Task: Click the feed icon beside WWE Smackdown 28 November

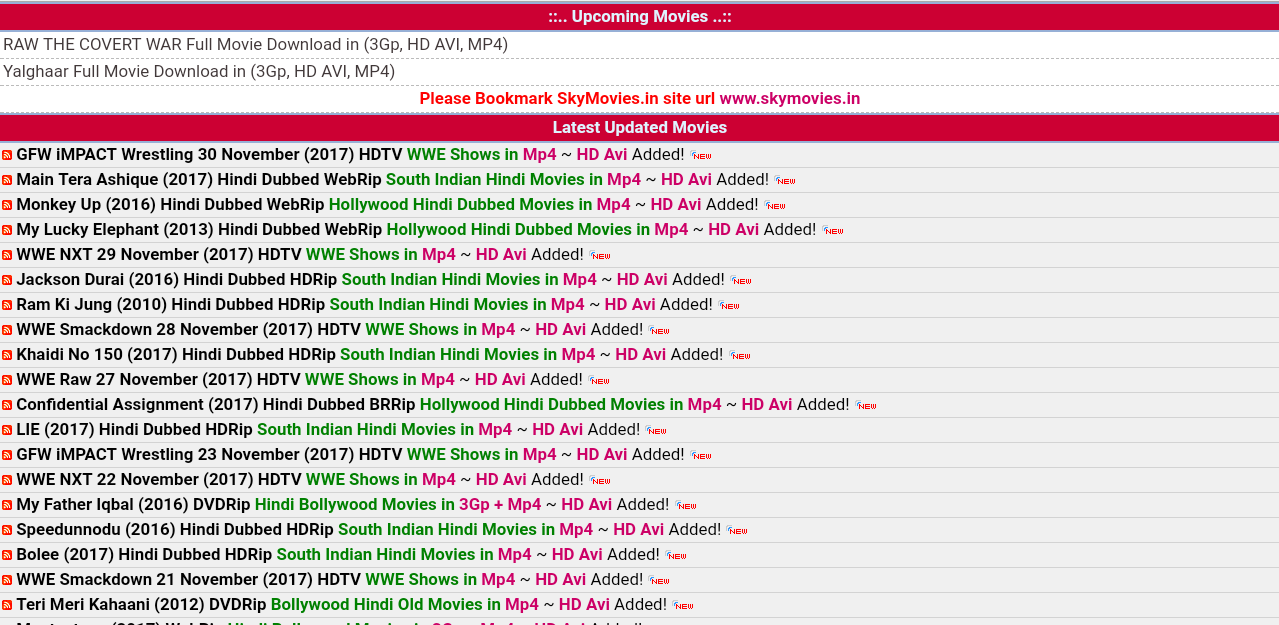Action: 7,330
